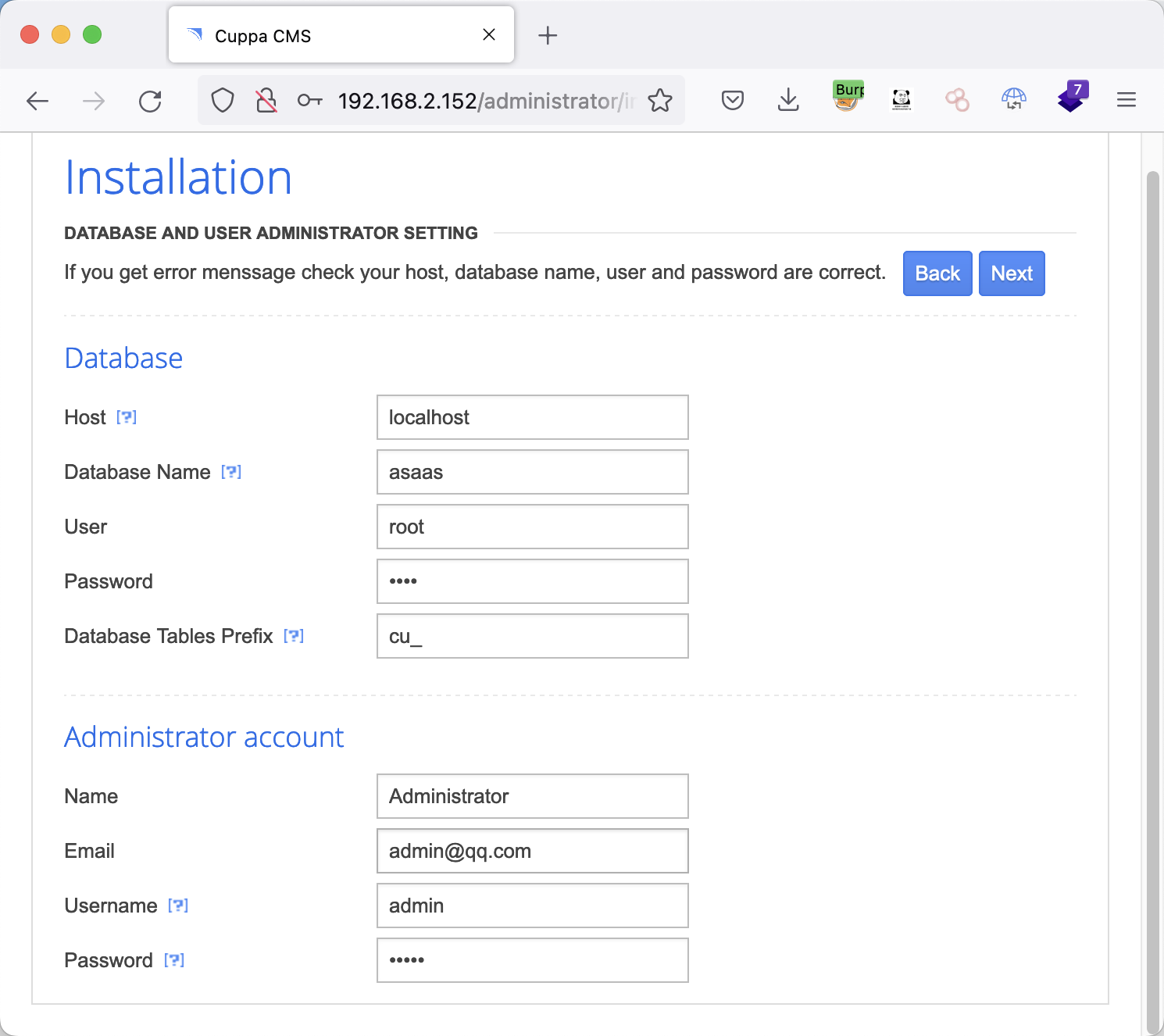This screenshot has height=1036, width=1164.
Task: Click the admin Username help icon
Action: pos(178,906)
